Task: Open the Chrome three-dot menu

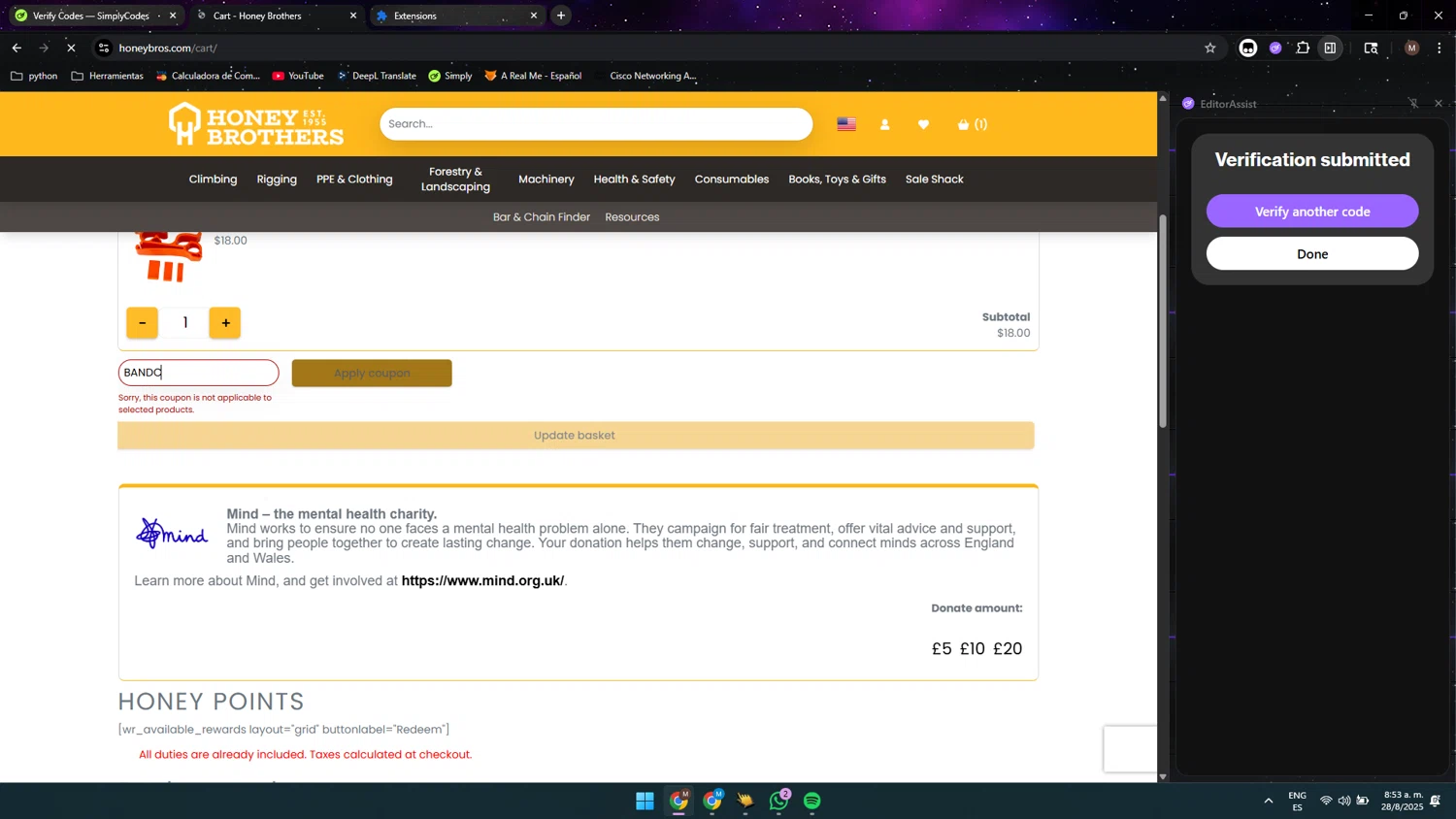Action: [x=1439, y=48]
